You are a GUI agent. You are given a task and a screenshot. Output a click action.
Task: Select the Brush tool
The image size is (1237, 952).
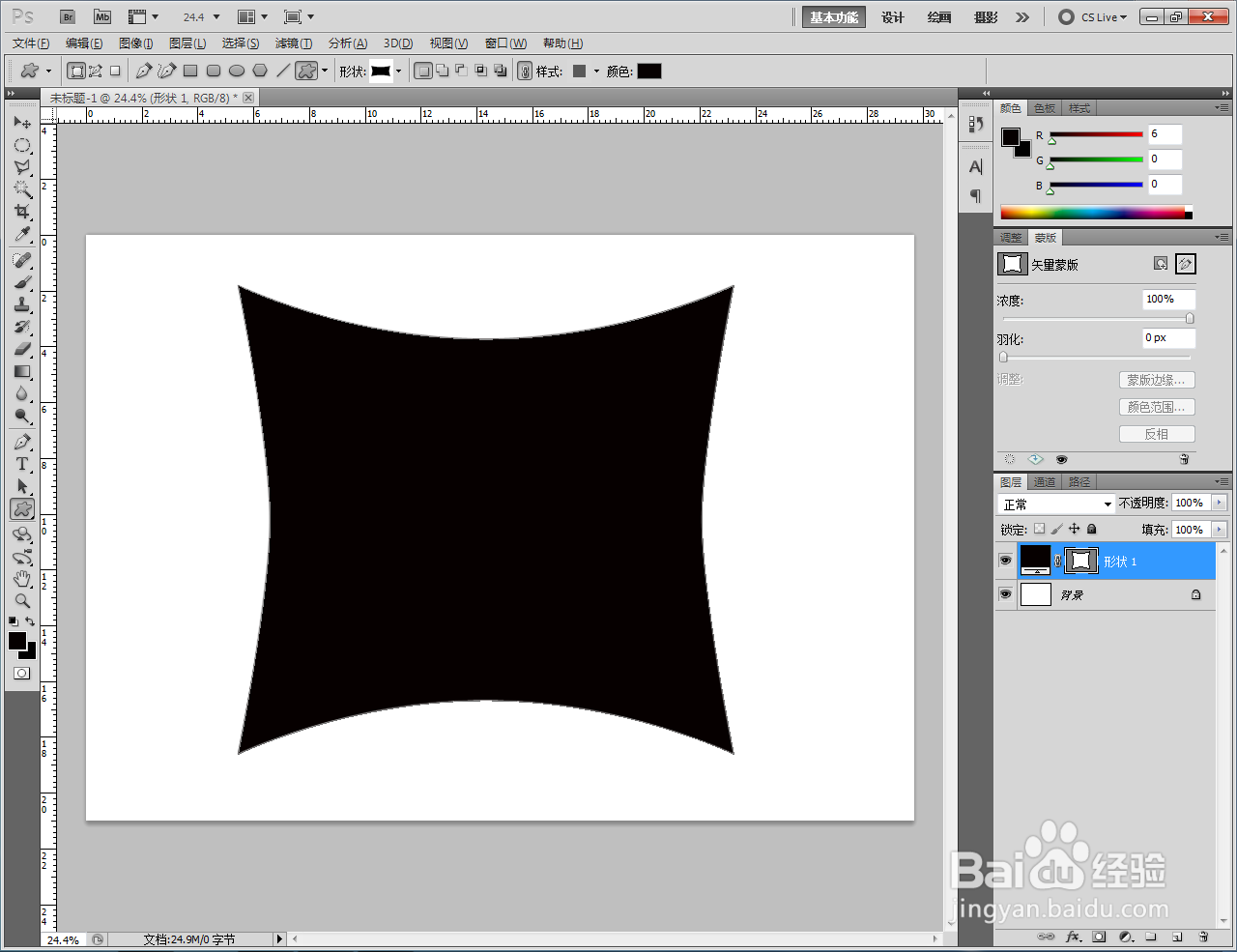(x=22, y=283)
